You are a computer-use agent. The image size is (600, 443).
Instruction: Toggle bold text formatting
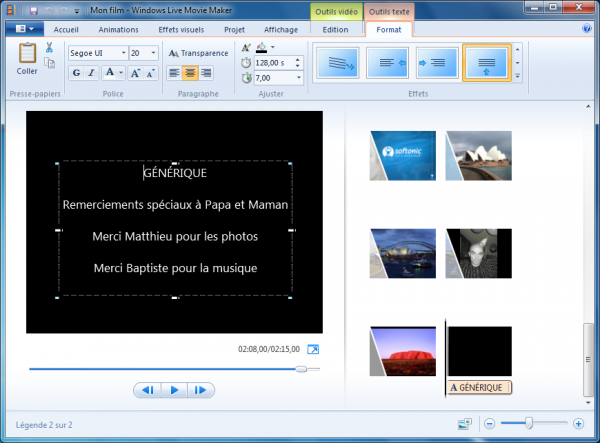pyautogui.click(x=75, y=72)
